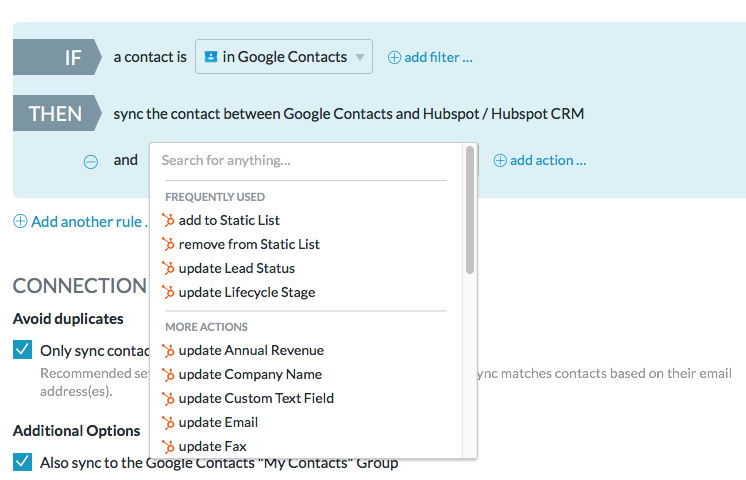Click the 'MORE ACTIONS' section heading
The width and height of the screenshot is (746, 480).
click(x=206, y=327)
